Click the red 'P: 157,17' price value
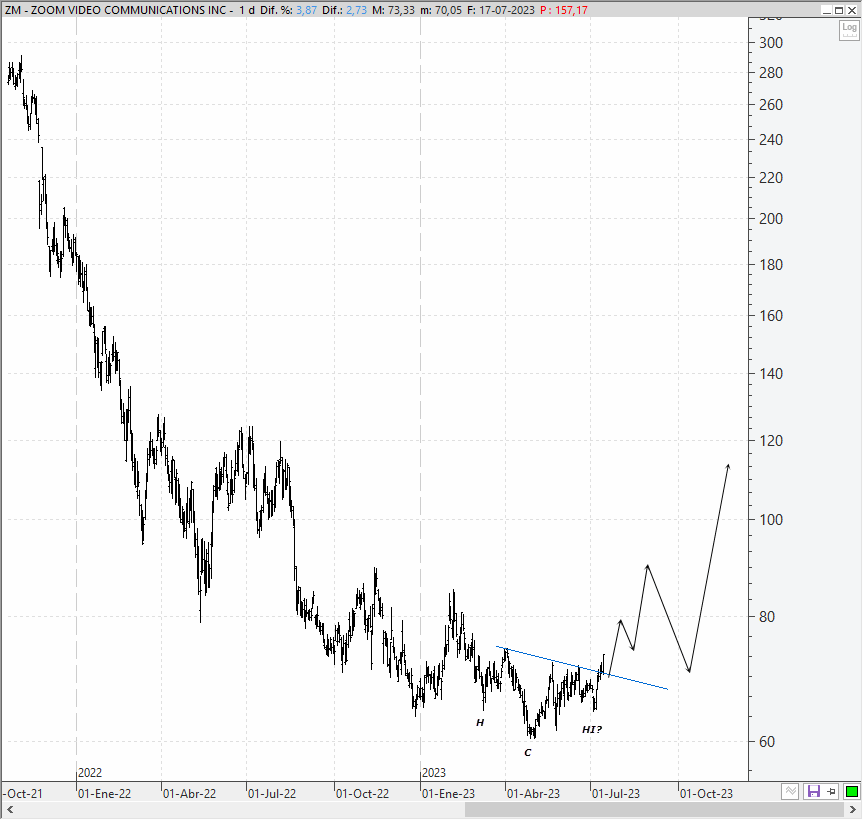 pyautogui.click(x=564, y=10)
